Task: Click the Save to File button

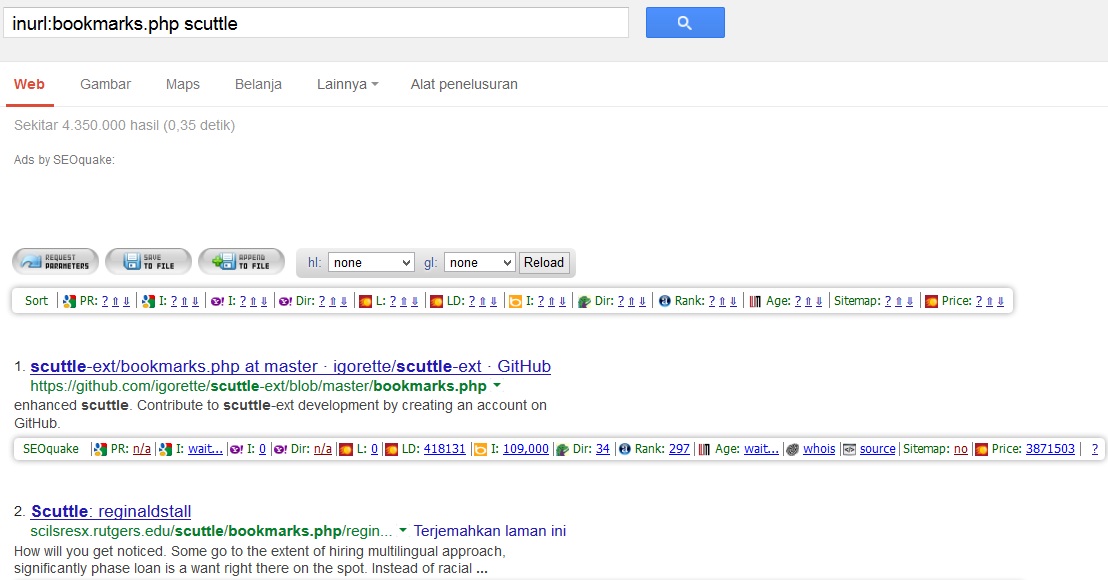Action: pyautogui.click(x=148, y=261)
